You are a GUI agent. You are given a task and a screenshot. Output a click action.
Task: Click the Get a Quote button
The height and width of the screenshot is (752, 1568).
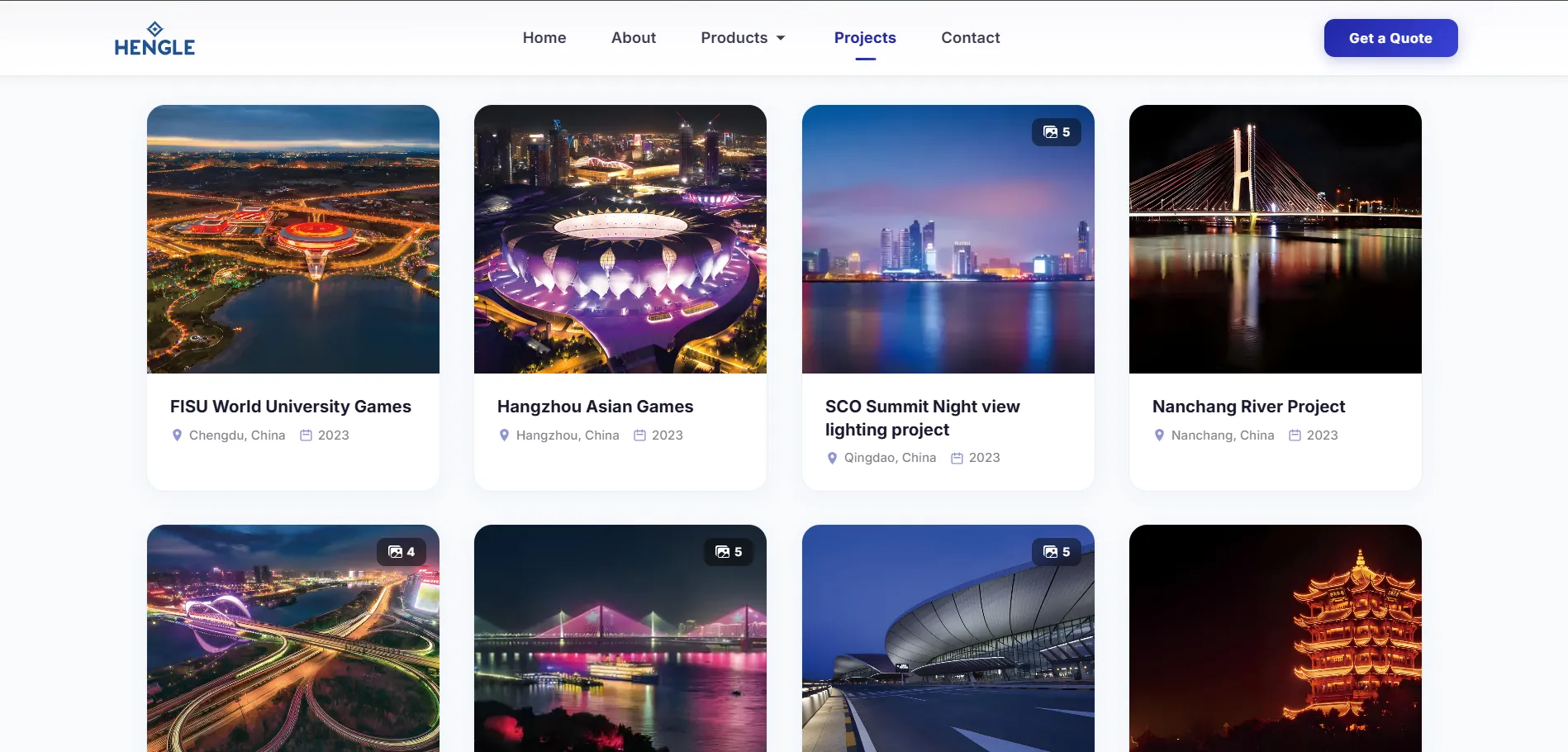[1390, 38]
